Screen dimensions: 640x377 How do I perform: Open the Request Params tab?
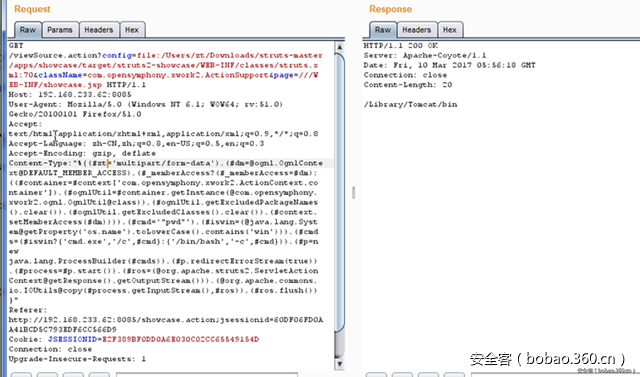[60, 30]
